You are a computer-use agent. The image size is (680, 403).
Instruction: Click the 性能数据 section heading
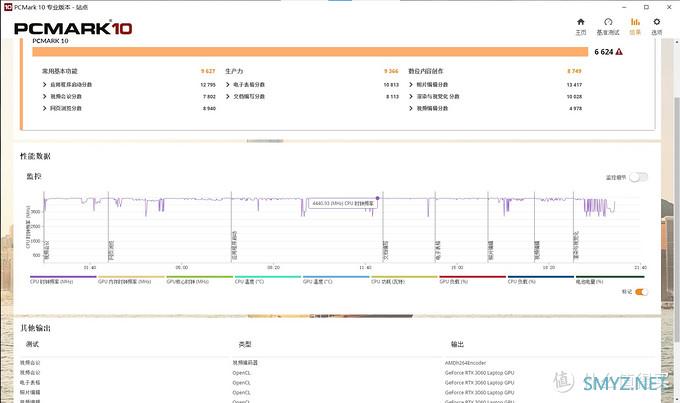[x=35, y=156]
